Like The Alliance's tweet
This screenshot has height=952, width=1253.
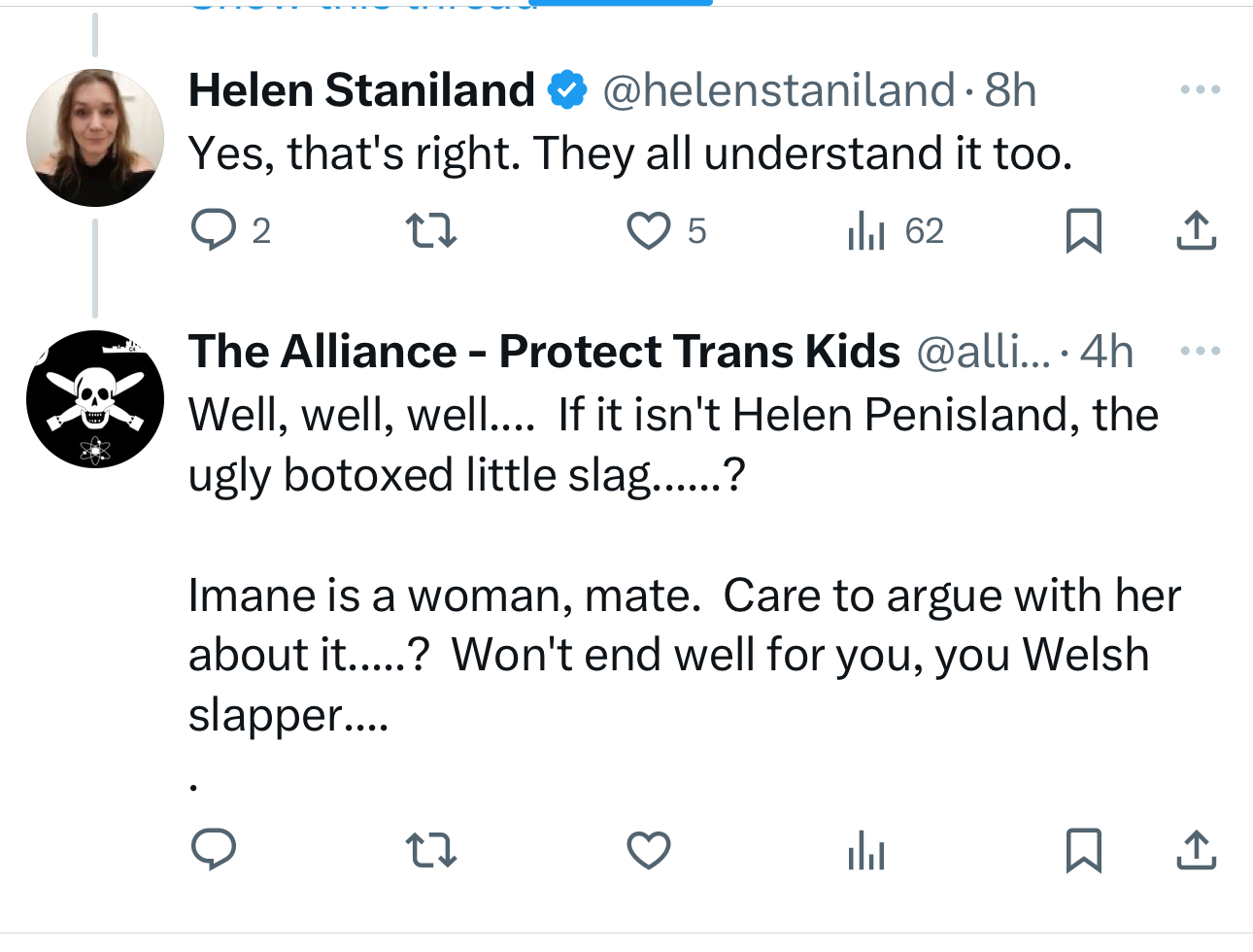(x=648, y=850)
